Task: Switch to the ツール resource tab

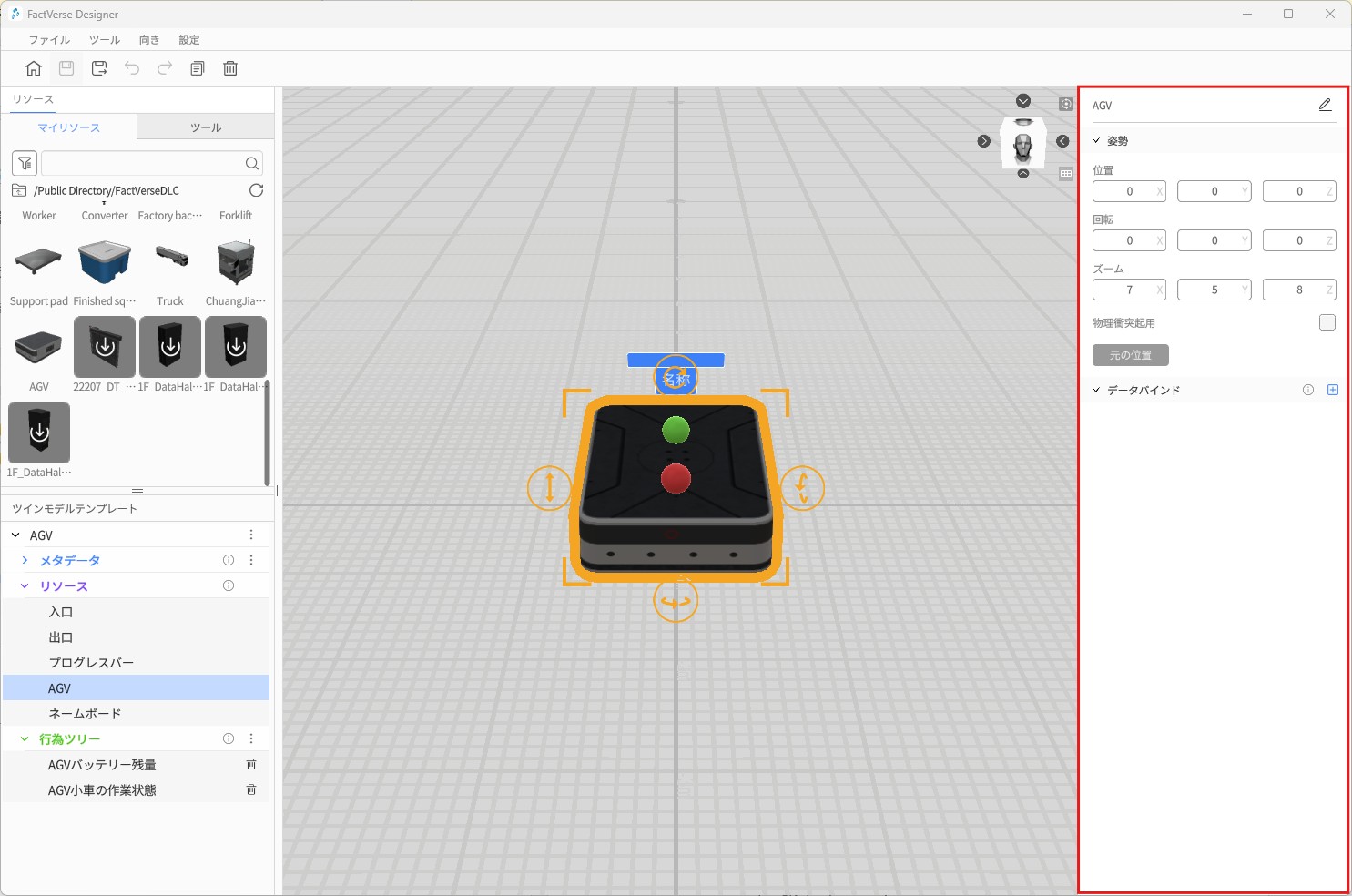Action: (x=206, y=127)
